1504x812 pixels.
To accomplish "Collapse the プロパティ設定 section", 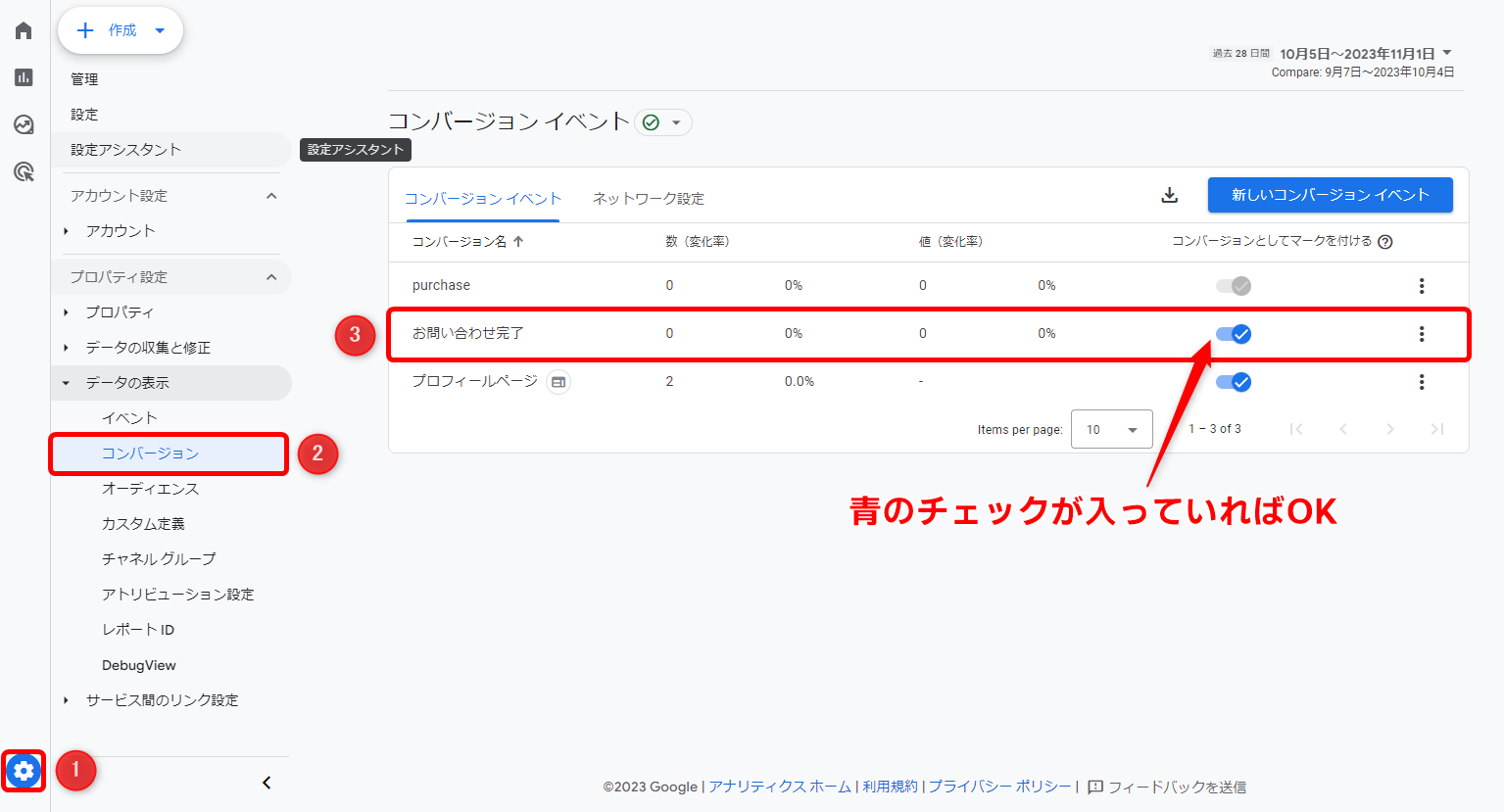I will (x=271, y=277).
